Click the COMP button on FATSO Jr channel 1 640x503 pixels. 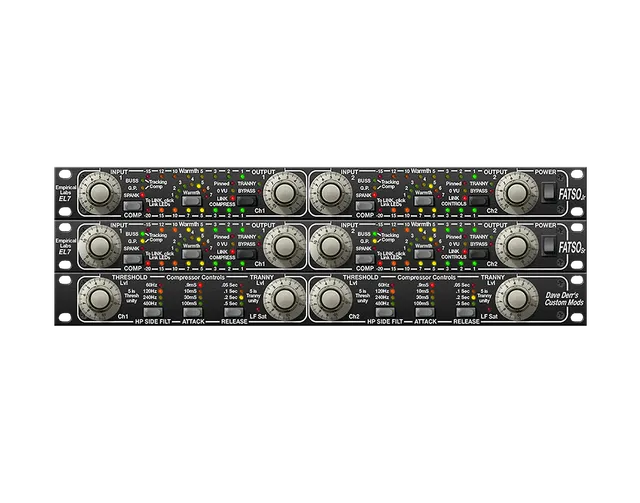coord(132,206)
